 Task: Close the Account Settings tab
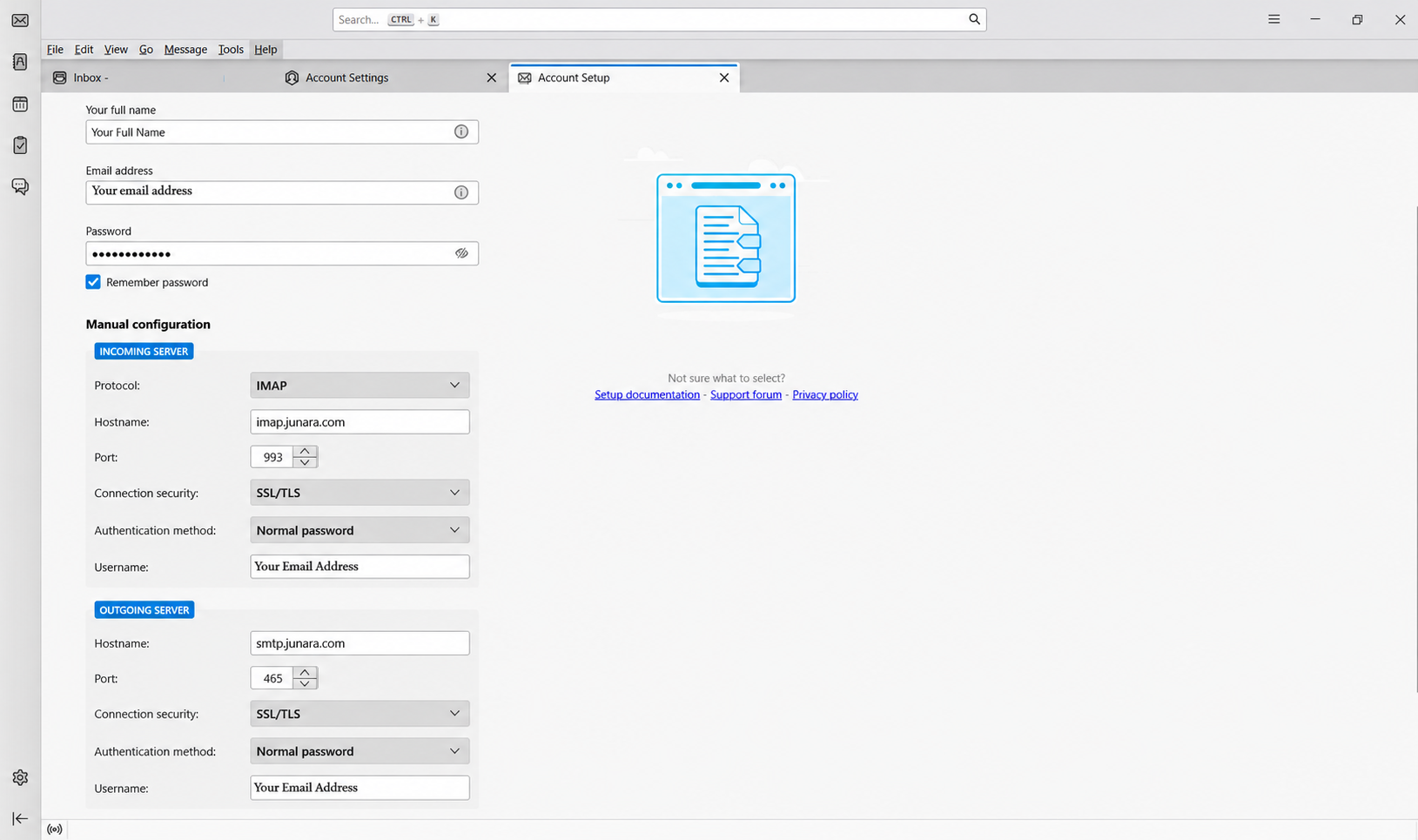[492, 77]
